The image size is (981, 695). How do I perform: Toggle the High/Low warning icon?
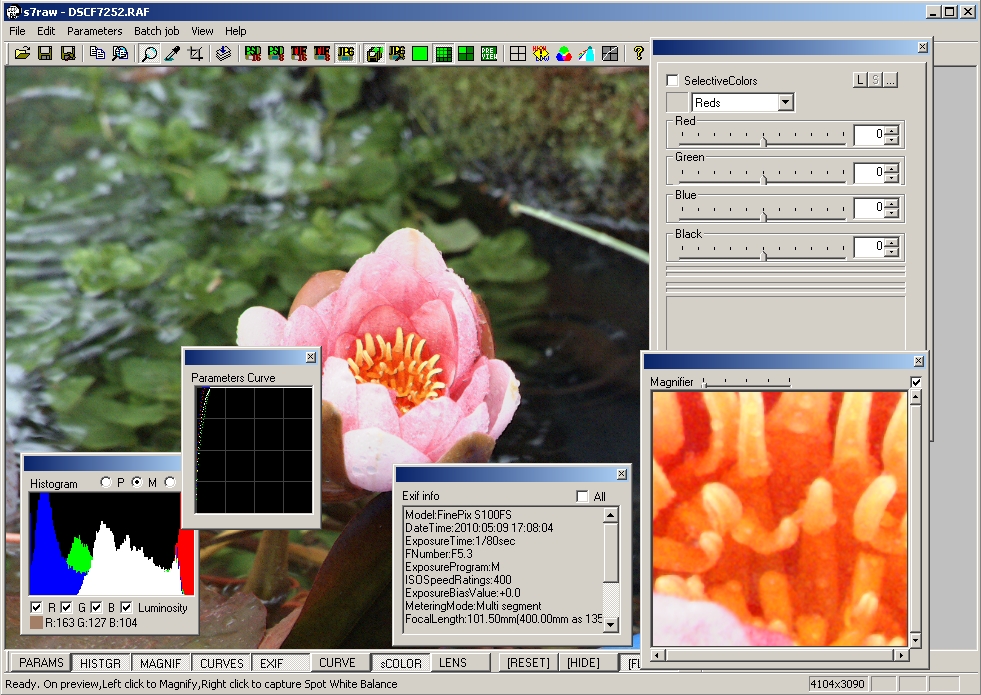tap(541, 54)
